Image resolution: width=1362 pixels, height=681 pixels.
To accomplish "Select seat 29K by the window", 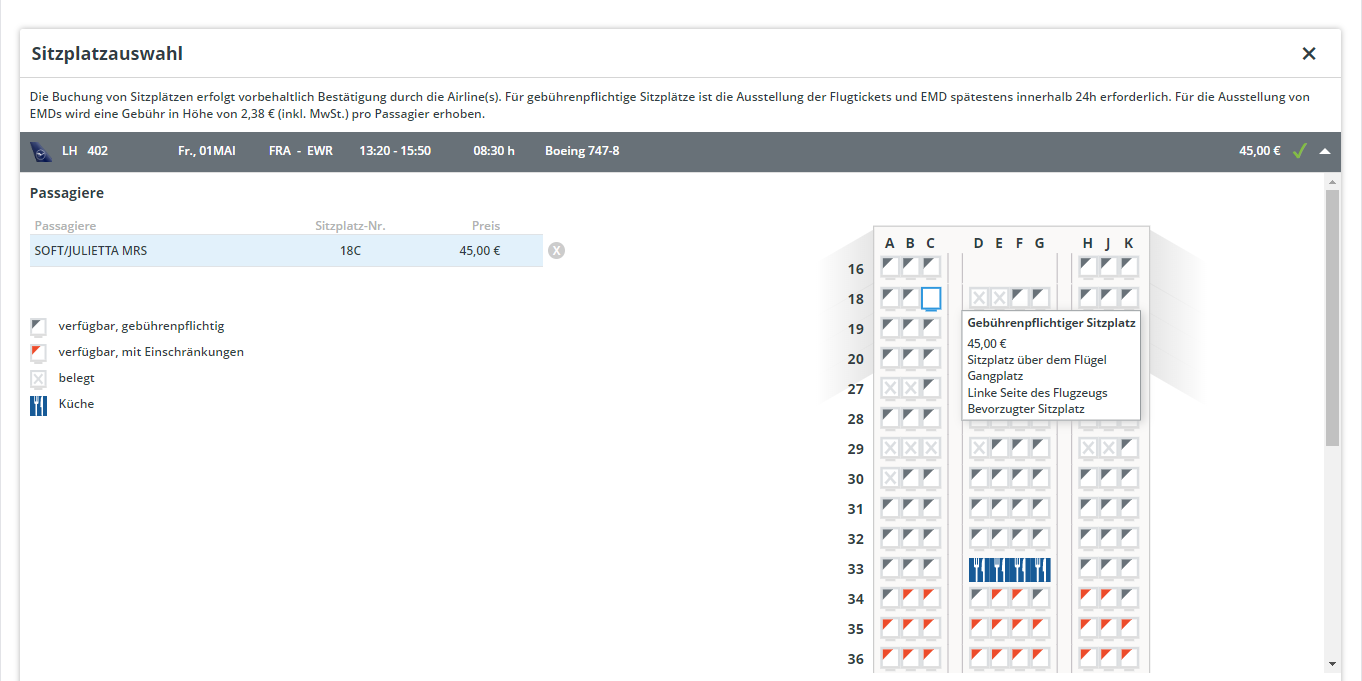I will (x=1128, y=447).
